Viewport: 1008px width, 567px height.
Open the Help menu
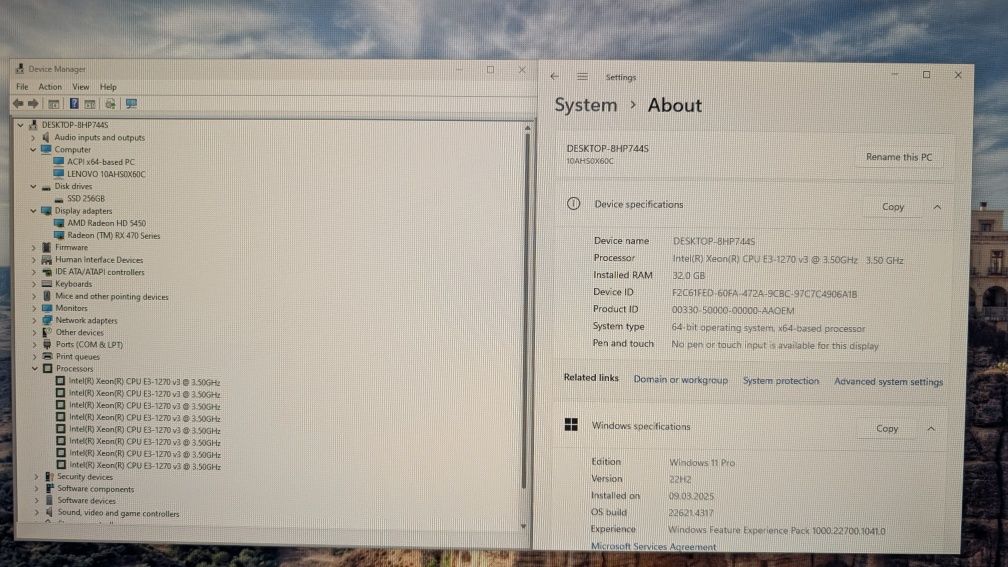tap(108, 87)
